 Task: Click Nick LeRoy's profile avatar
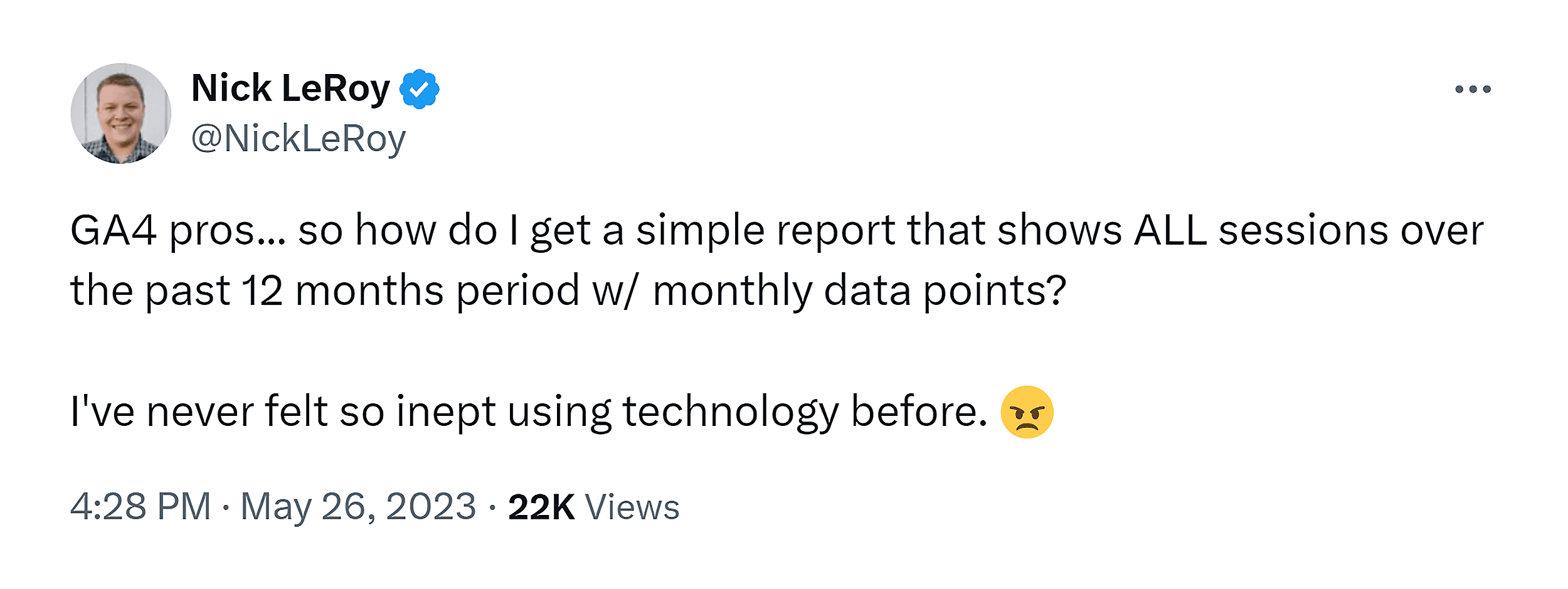[x=121, y=114]
